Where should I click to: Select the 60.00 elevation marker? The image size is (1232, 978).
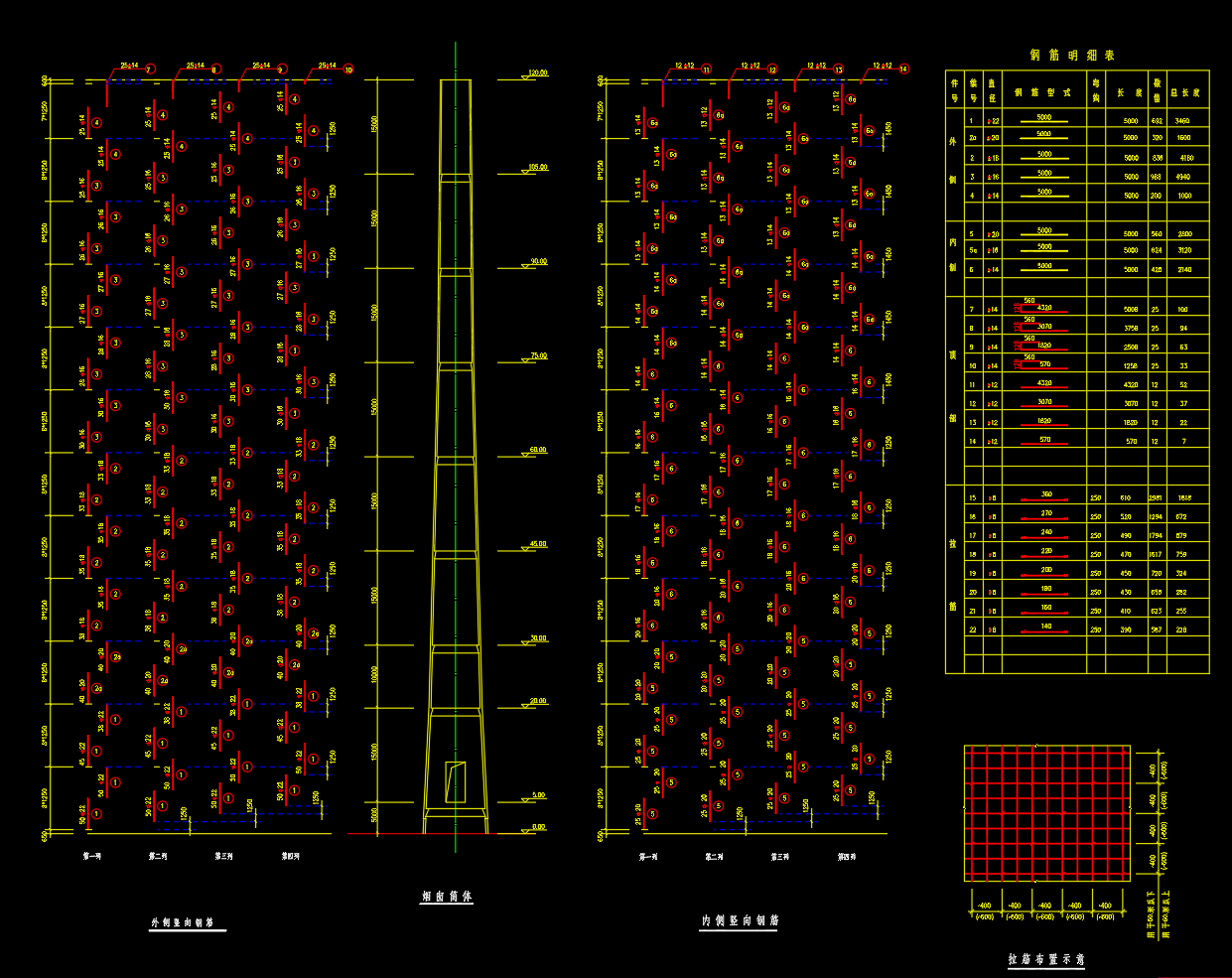pyautogui.click(x=537, y=450)
